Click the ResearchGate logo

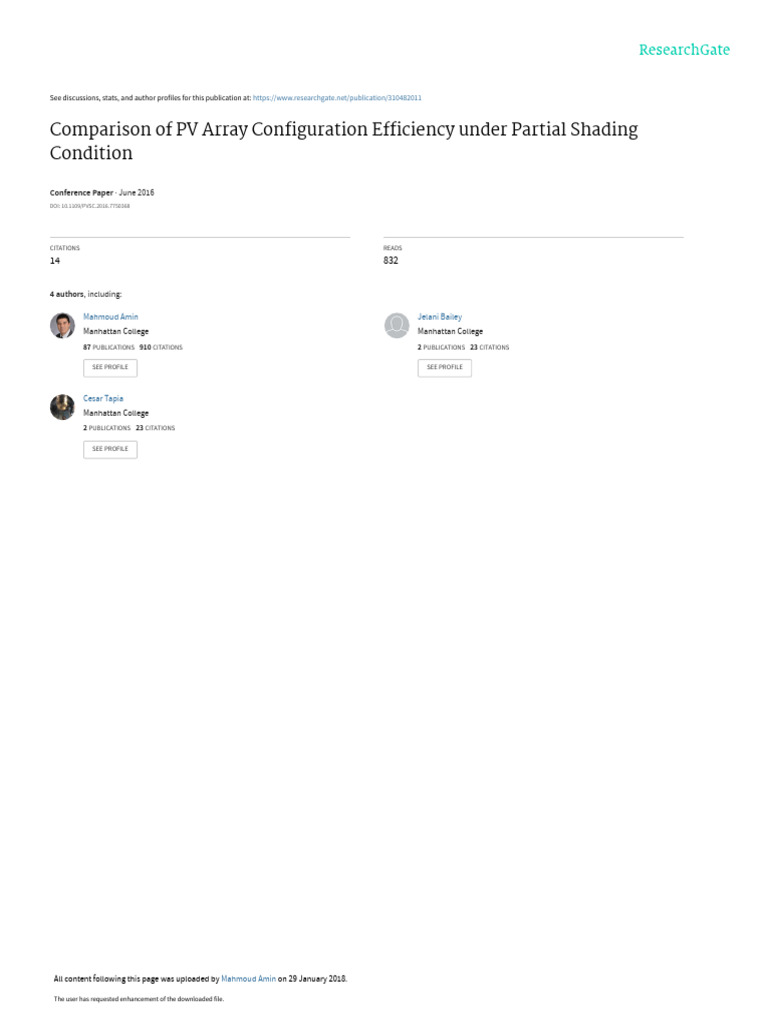pyautogui.click(x=684, y=50)
